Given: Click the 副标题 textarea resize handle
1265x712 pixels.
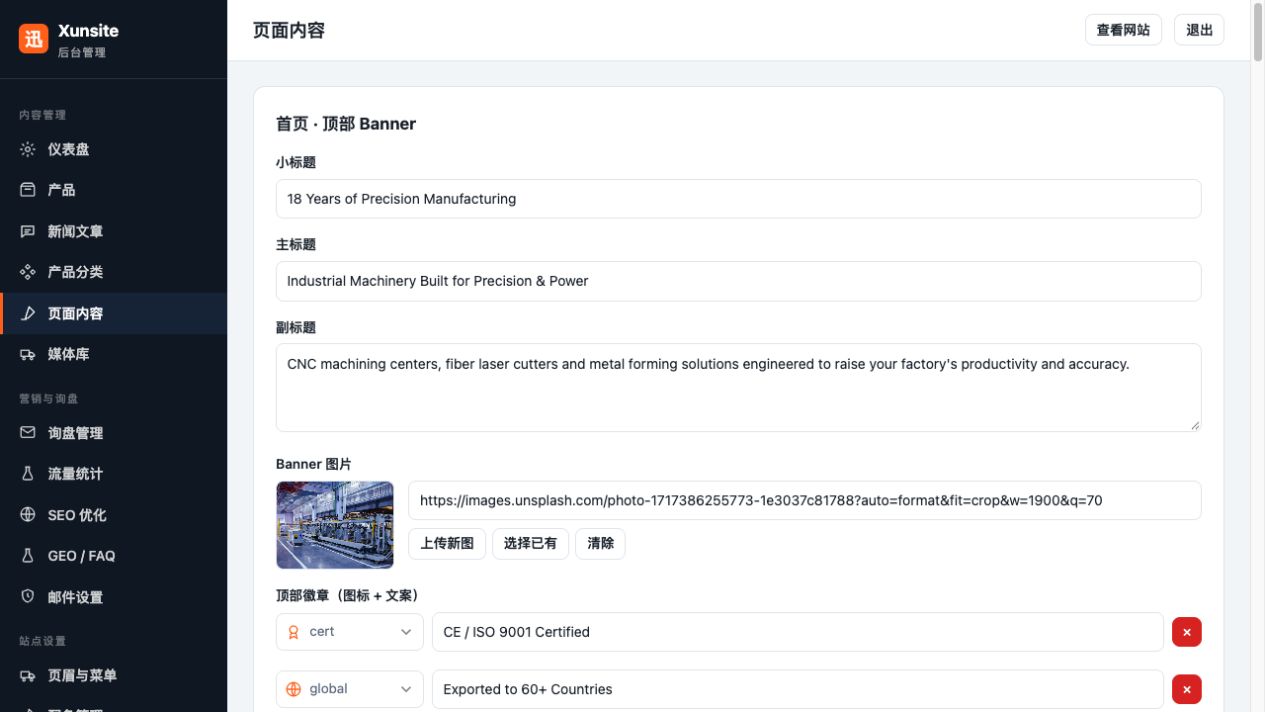Looking at the screenshot, I should [x=1194, y=425].
